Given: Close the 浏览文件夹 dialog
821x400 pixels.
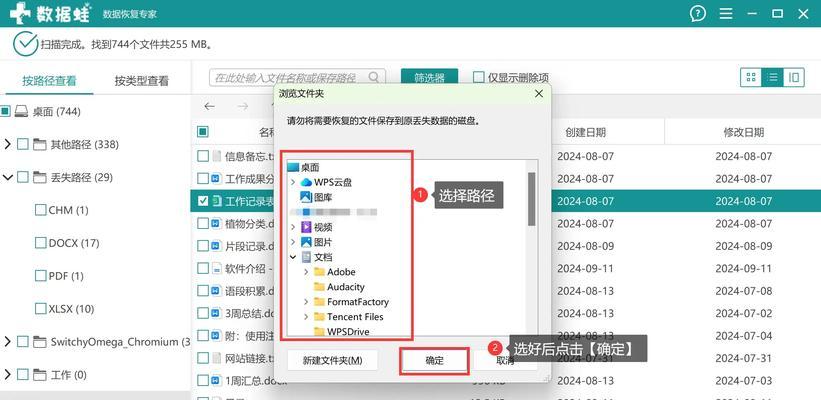Looking at the screenshot, I should tap(539, 94).
